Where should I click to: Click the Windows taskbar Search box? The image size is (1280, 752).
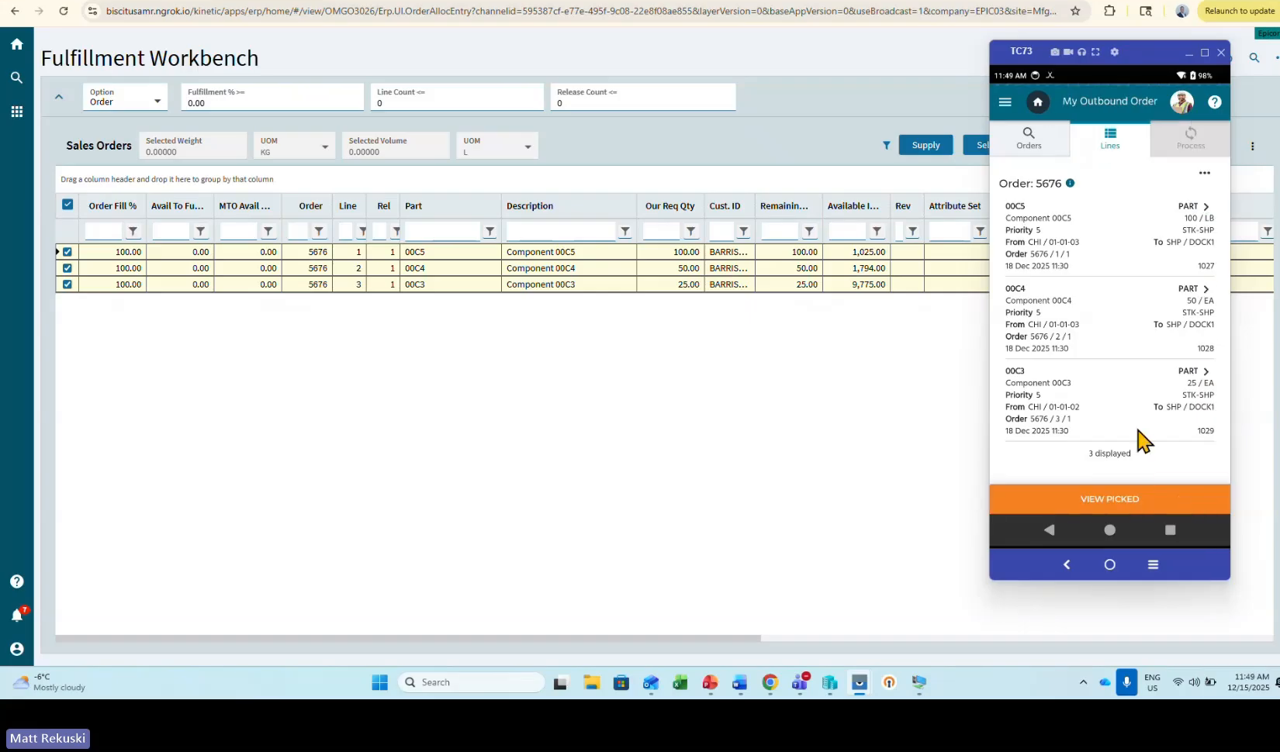coord(471,682)
